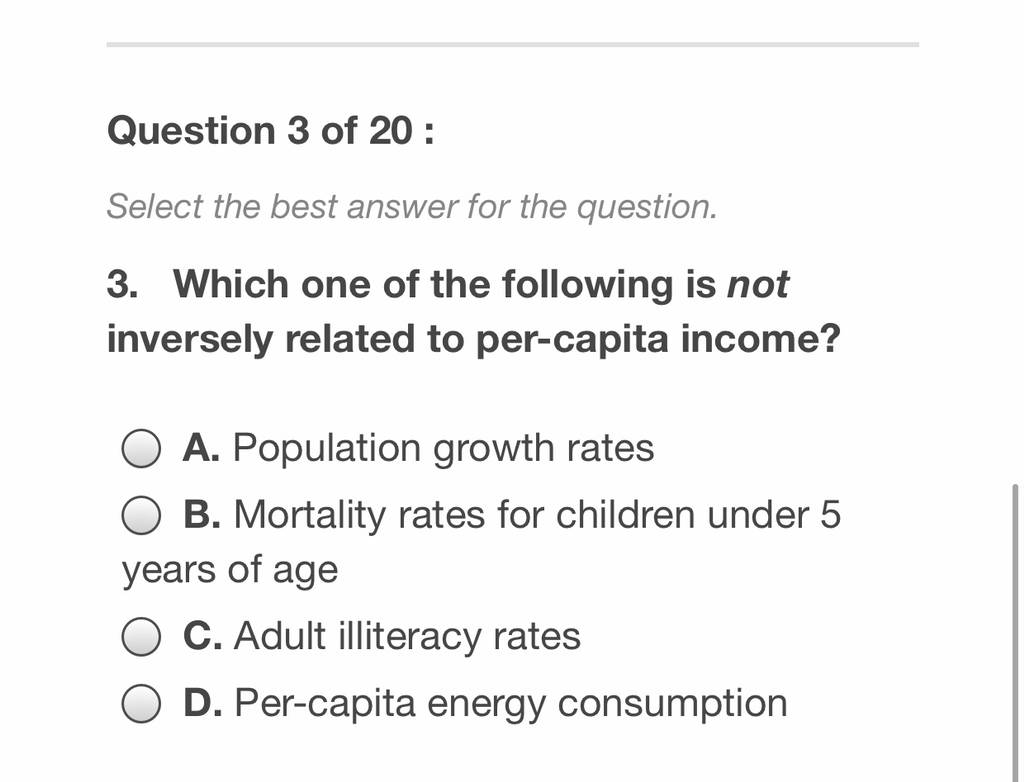Select radio button for answer A

pos(141,449)
